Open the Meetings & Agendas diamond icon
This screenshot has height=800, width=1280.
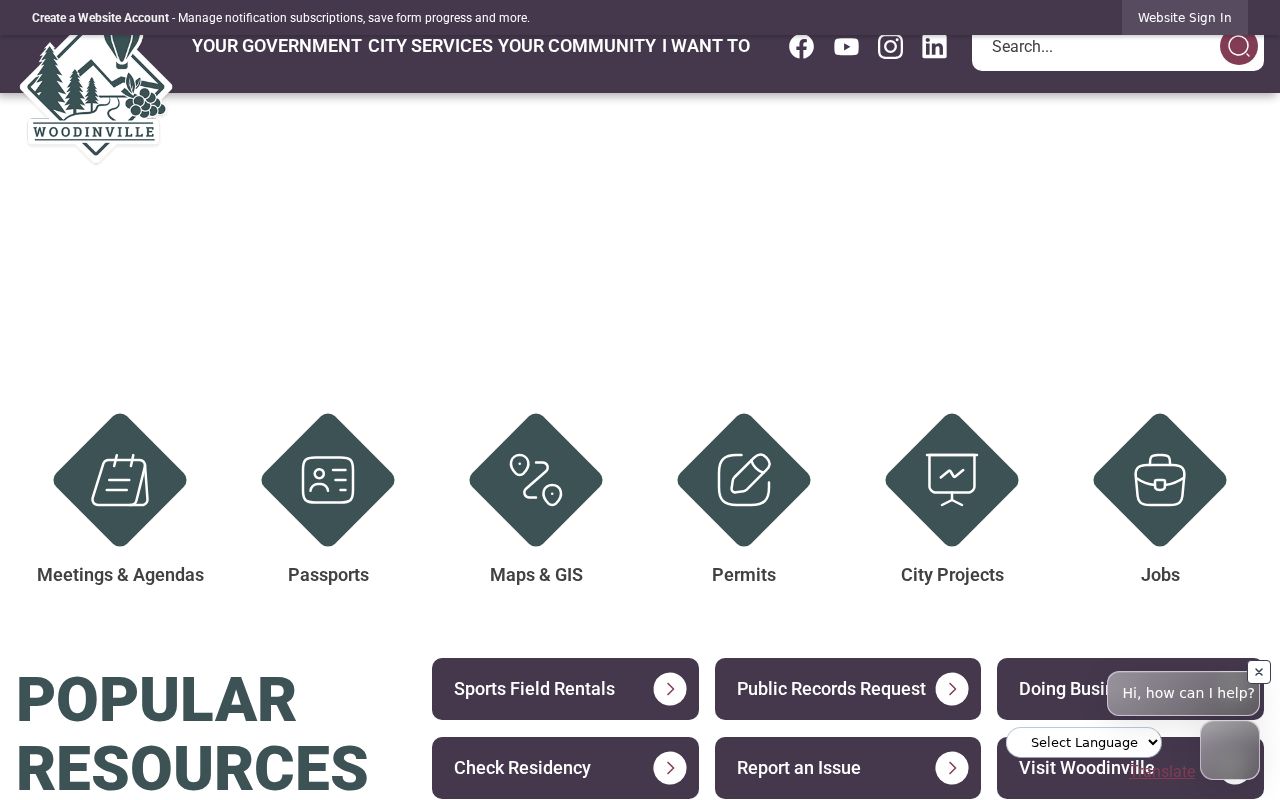[120, 480]
